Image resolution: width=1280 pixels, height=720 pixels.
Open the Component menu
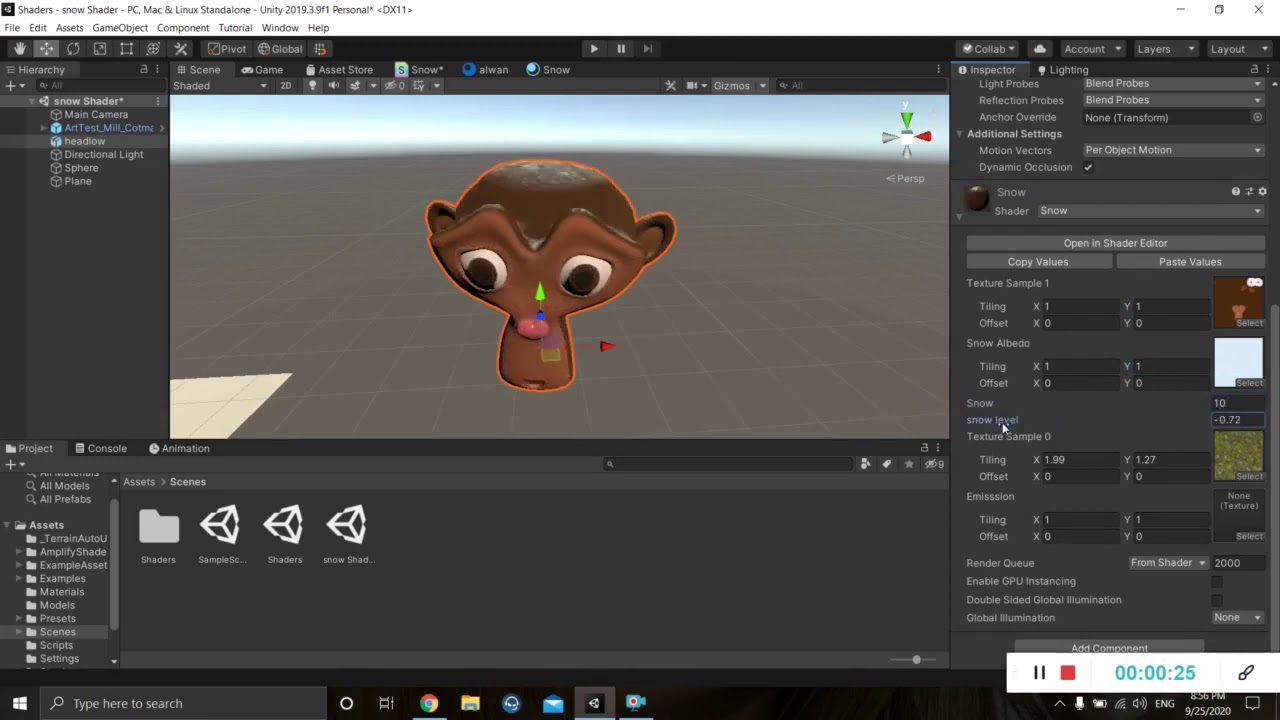(183, 28)
